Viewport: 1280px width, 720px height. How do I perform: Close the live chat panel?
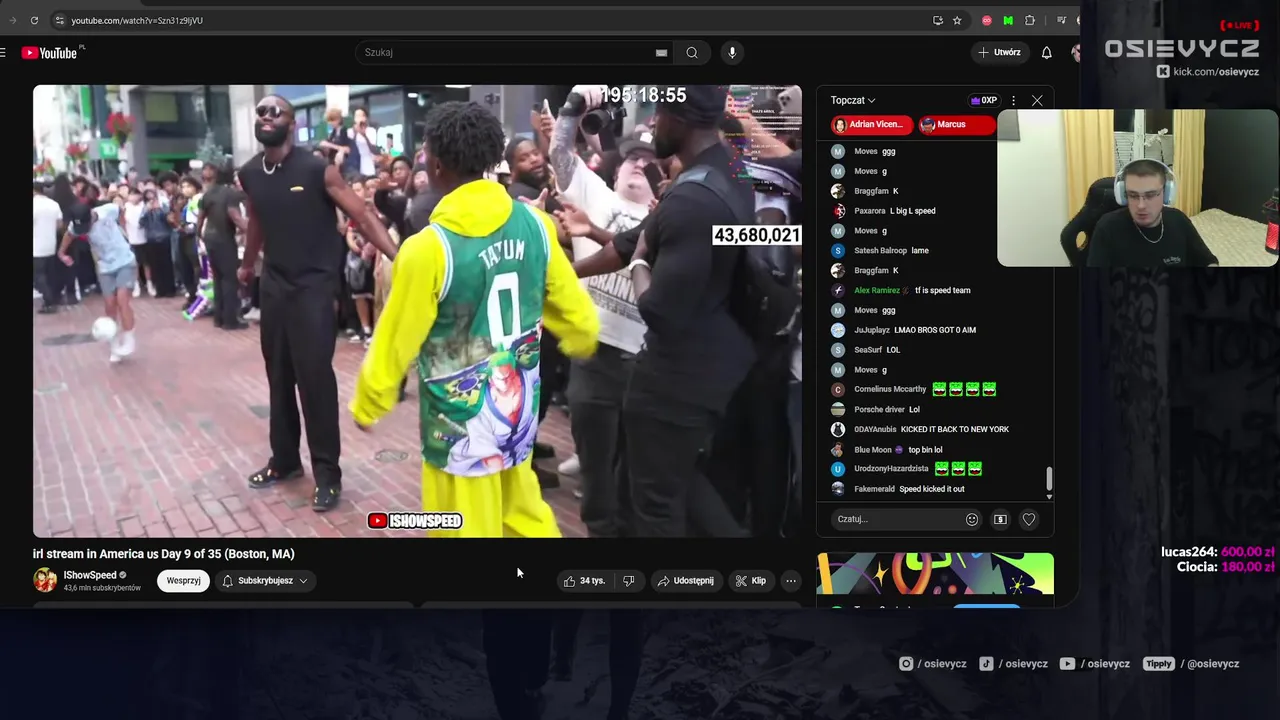[1037, 100]
